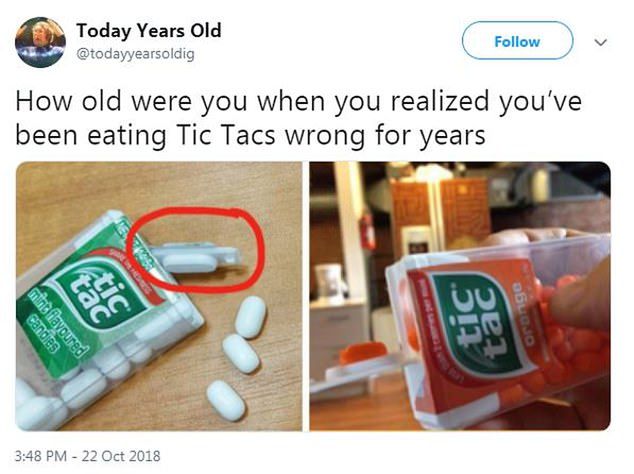The width and height of the screenshot is (634, 474).
Task: Click the red-circled Tic Tac lid
Action: click(x=197, y=257)
